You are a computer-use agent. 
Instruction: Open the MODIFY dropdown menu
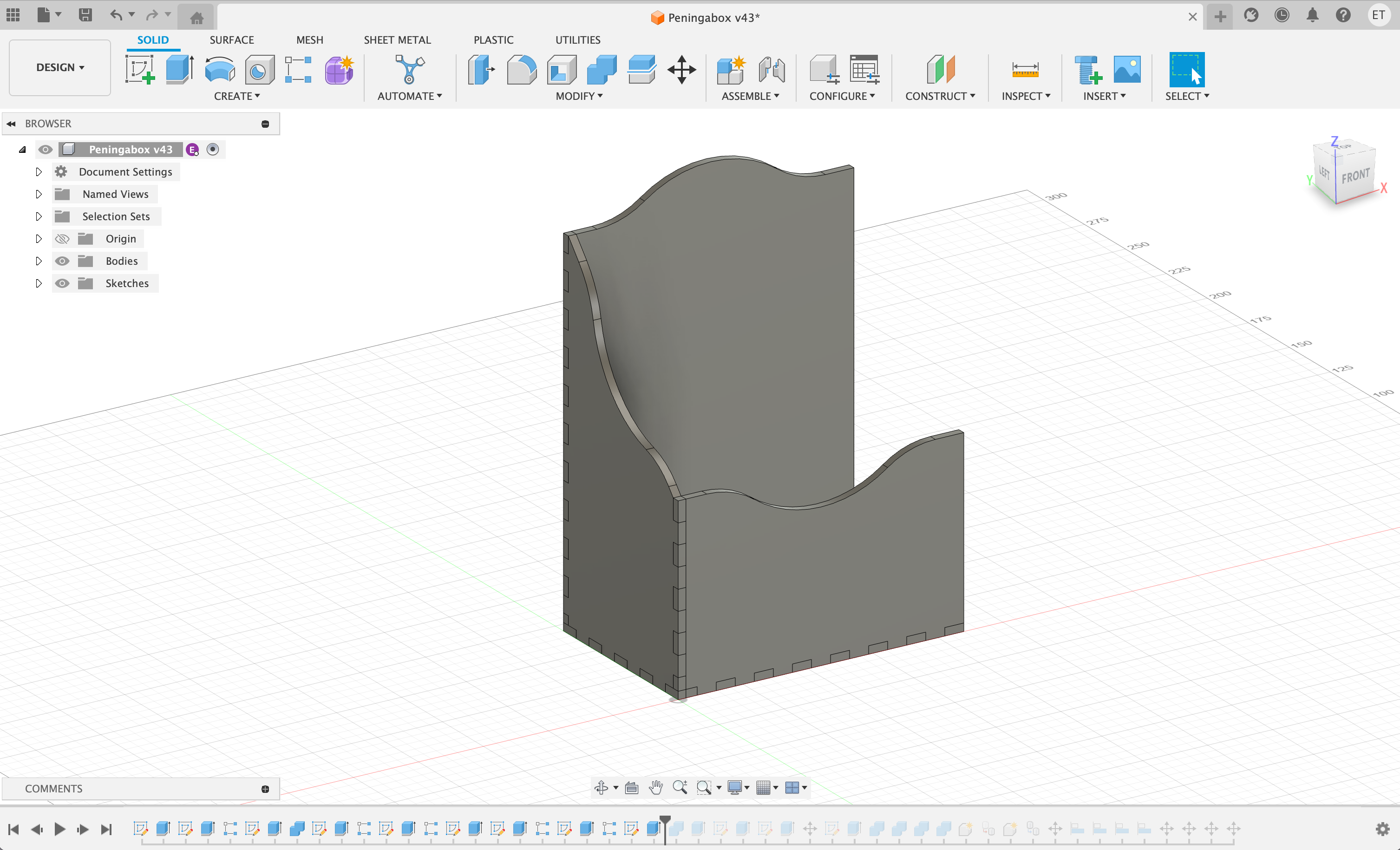coord(579,96)
